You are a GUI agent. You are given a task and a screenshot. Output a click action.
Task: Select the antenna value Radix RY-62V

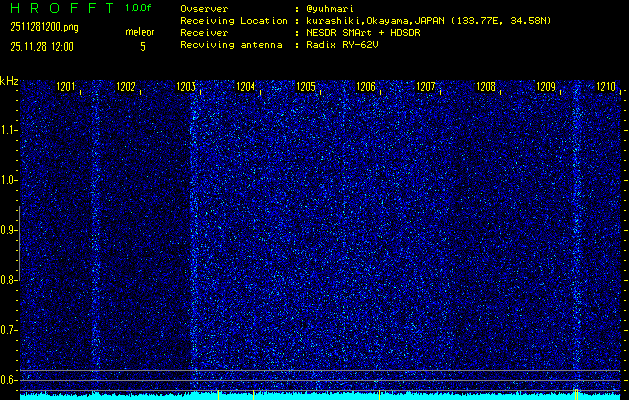tap(342, 45)
